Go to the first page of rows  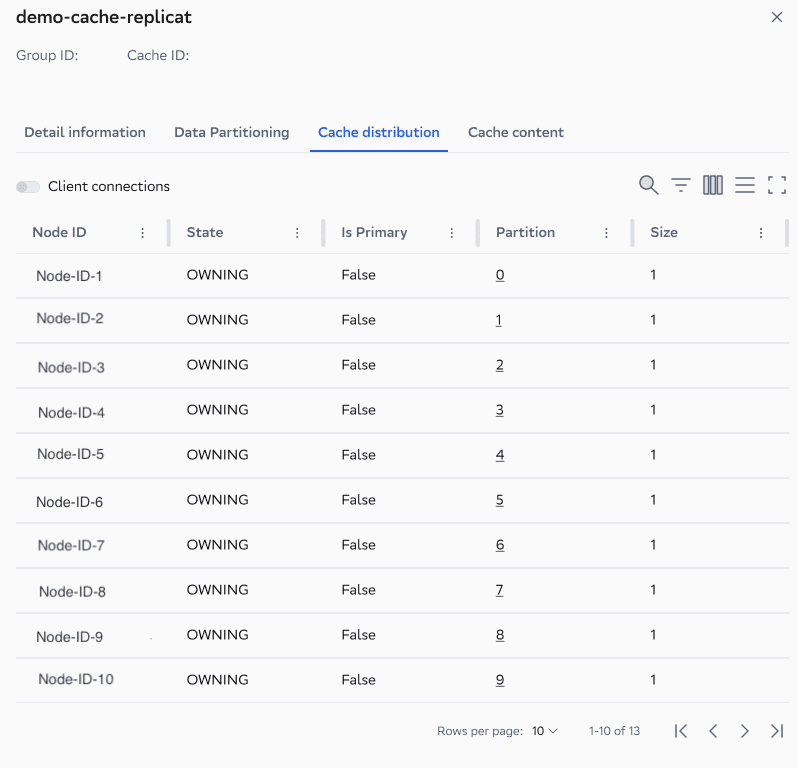tap(681, 731)
